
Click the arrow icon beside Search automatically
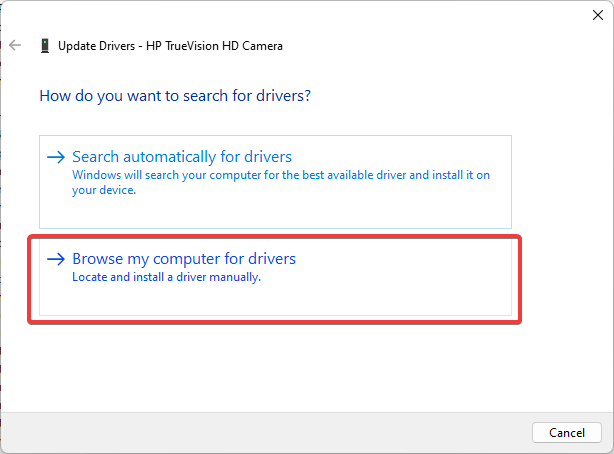click(56, 158)
